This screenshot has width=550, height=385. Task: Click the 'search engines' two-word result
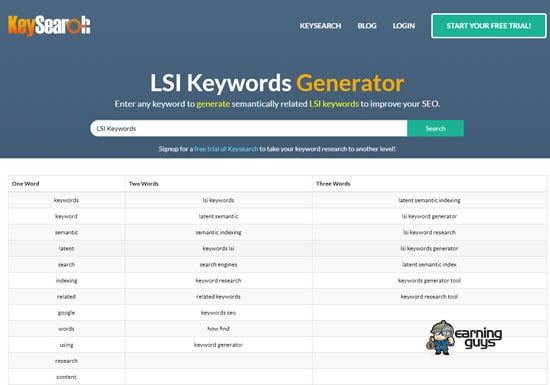(219, 264)
